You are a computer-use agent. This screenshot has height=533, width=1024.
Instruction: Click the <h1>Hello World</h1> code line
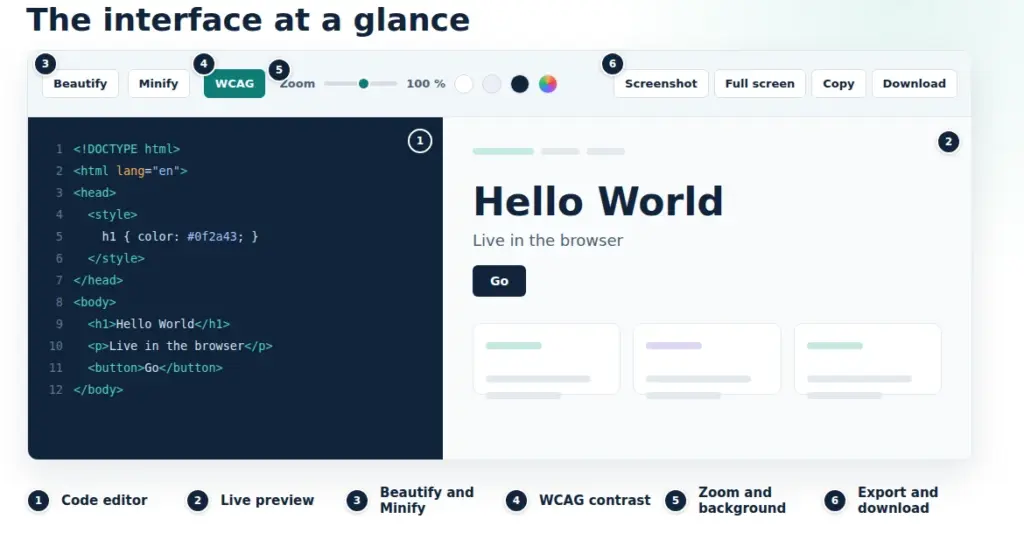159,324
